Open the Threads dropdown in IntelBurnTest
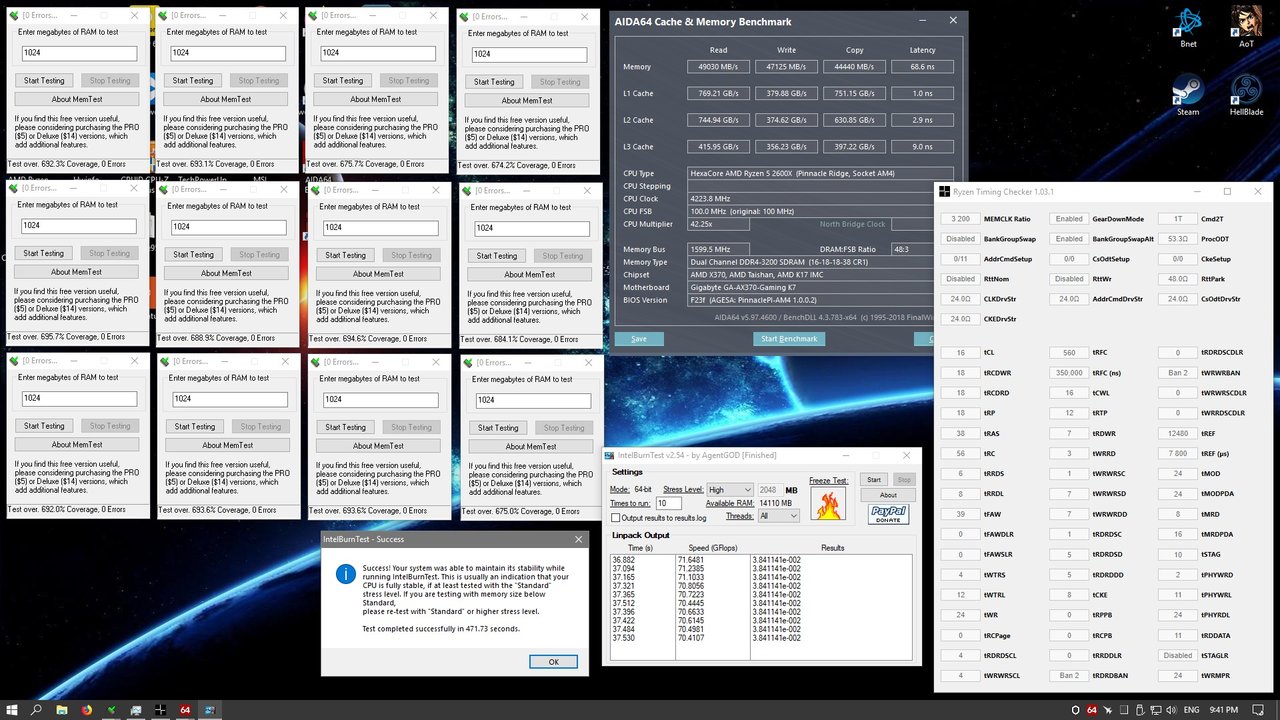This screenshot has height=720, width=1280. click(779, 516)
